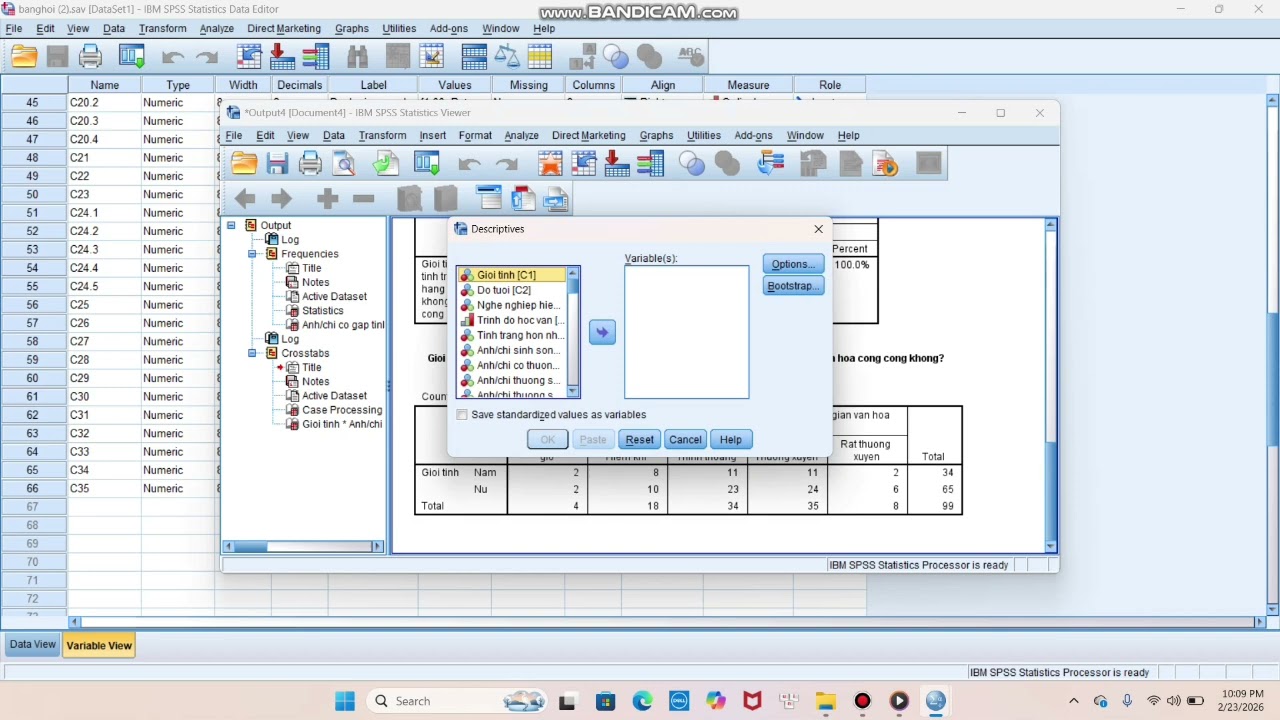
Task: Open Format menu in Viewer window
Action: 475,136
